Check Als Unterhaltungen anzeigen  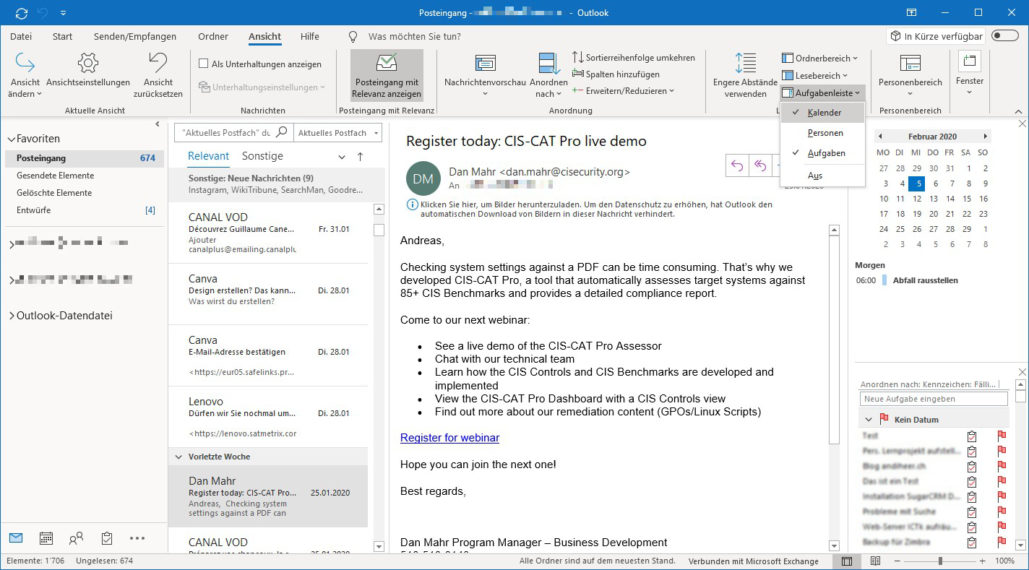(x=203, y=64)
